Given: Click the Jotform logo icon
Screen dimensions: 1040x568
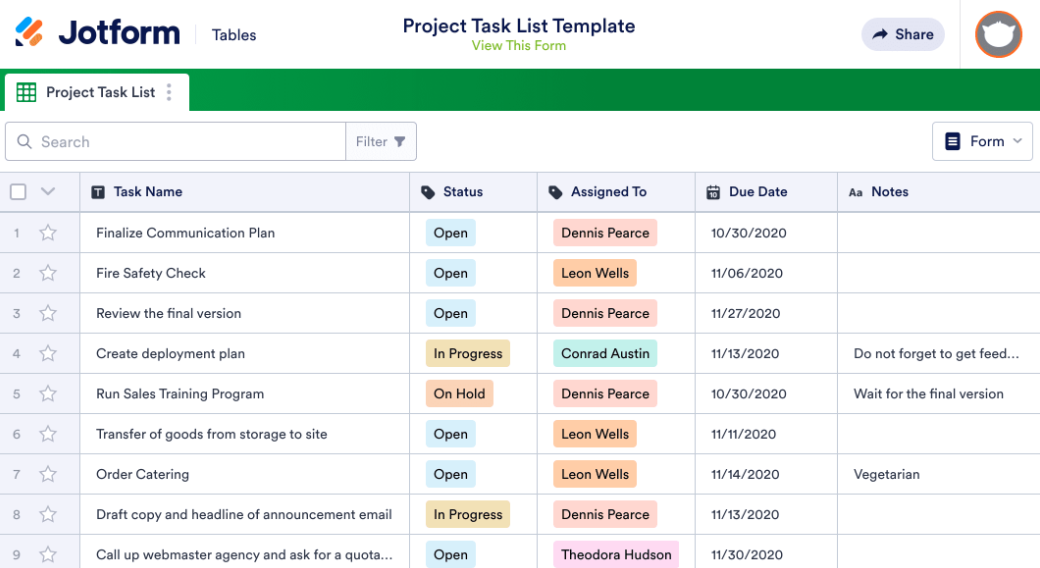Looking at the screenshot, I should point(29,32).
